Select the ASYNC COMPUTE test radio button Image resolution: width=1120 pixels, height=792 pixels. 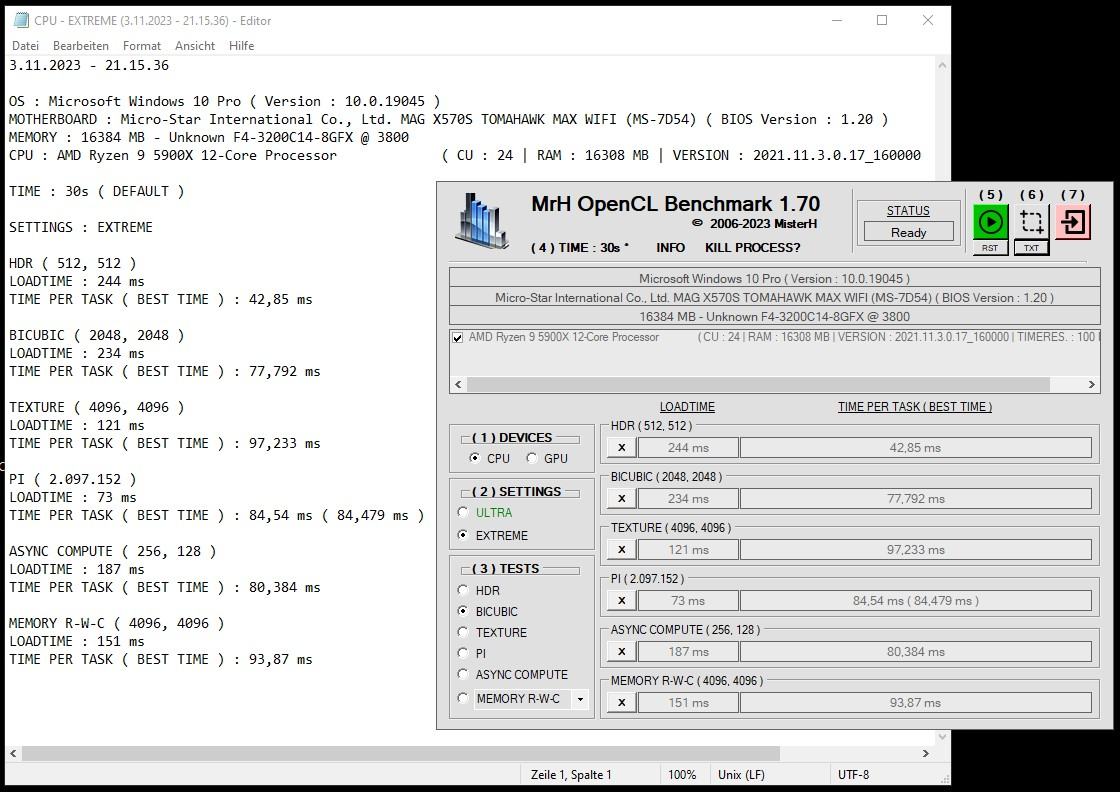463,673
